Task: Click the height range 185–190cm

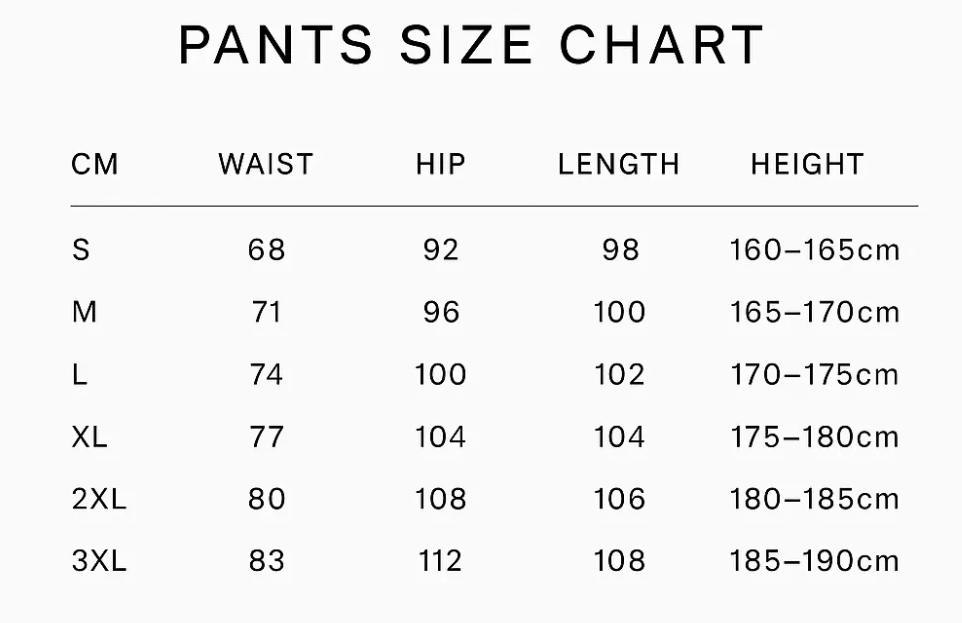Action: (x=815, y=561)
